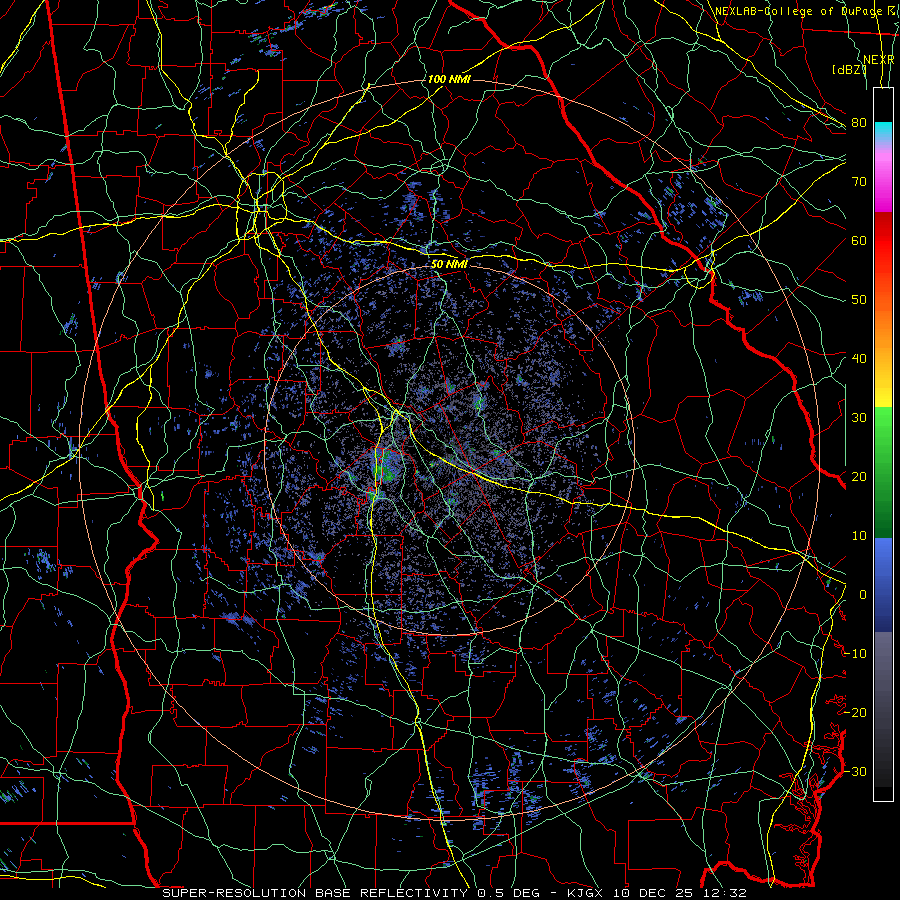
Task: Click the 10 value on the dBZ scale
Action: tap(859, 536)
